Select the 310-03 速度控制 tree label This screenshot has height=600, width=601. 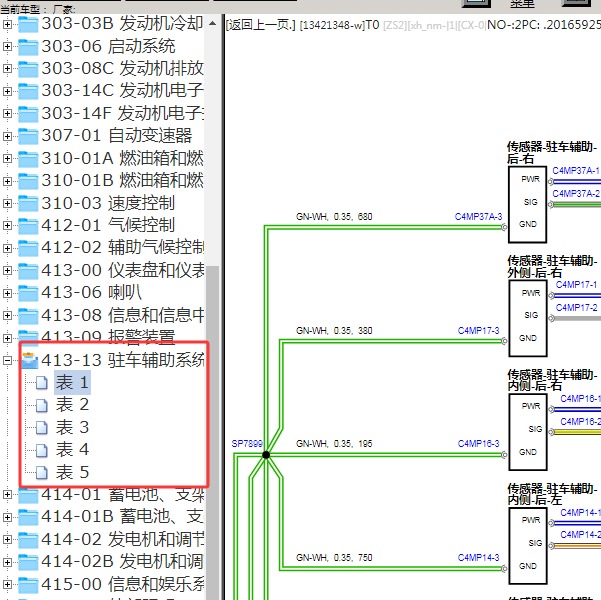pyautogui.click(x=108, y=203)
